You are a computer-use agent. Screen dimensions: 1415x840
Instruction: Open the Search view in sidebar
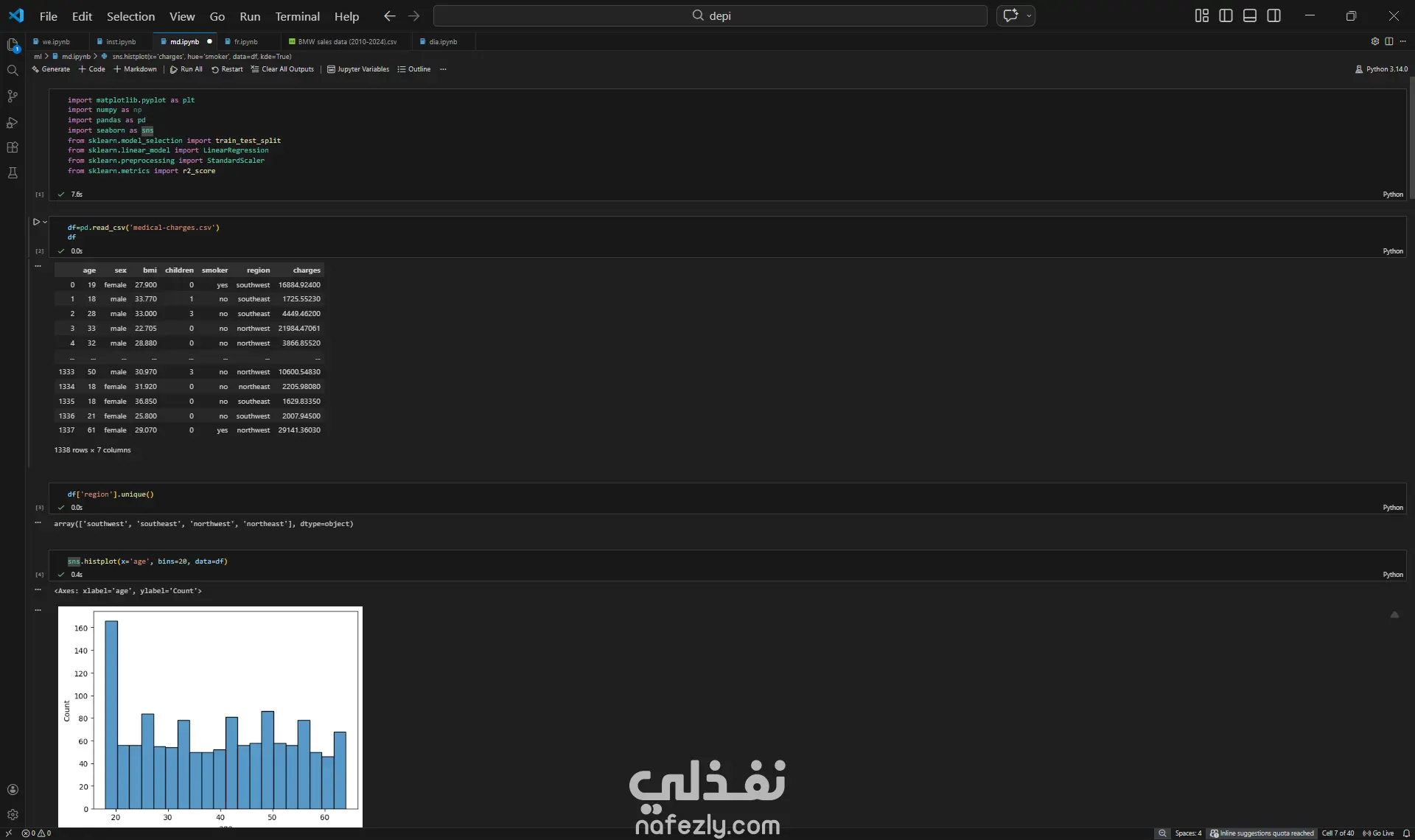13,71
